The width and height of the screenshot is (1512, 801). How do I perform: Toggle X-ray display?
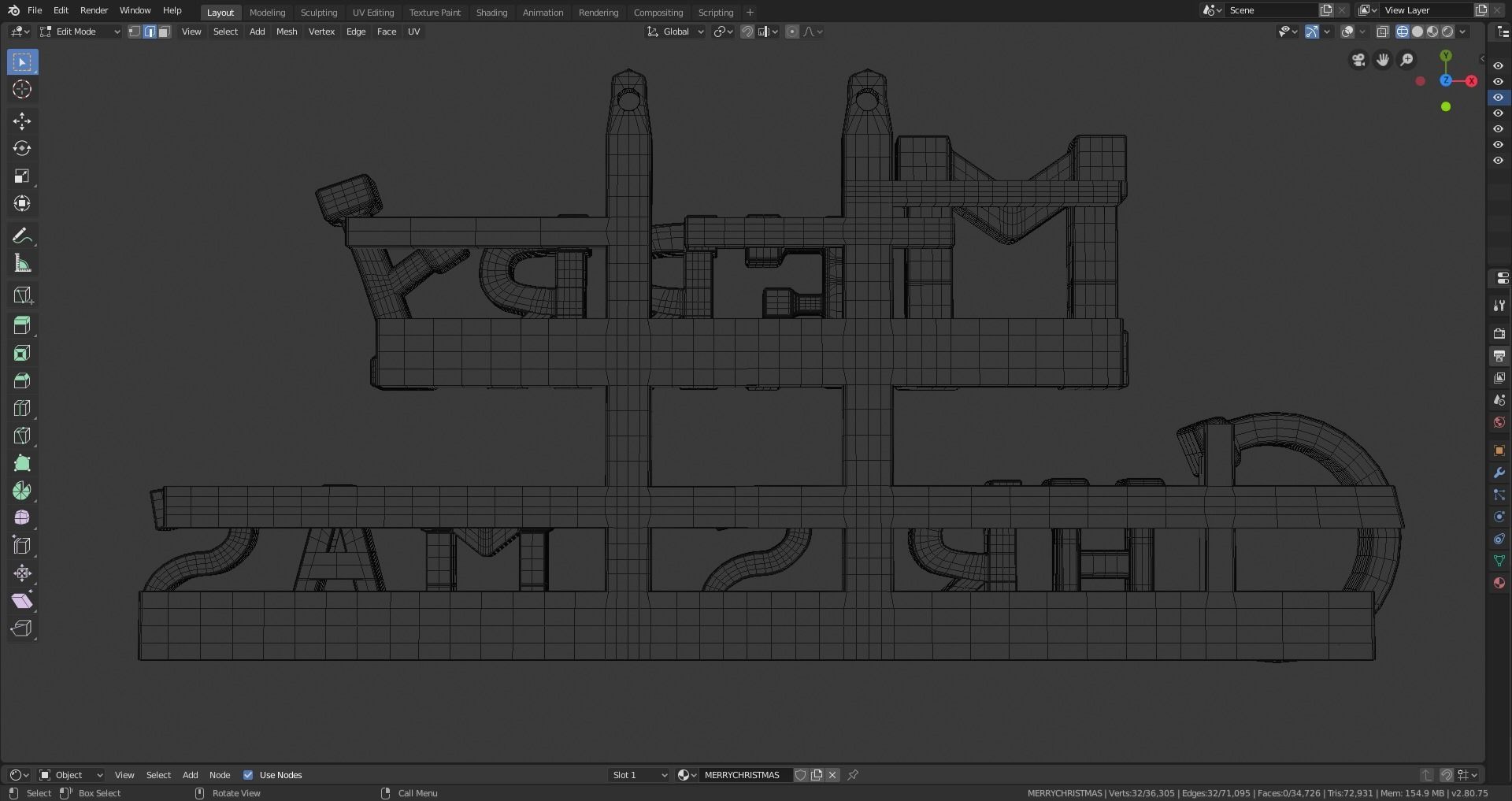(x=1383, y=32)
